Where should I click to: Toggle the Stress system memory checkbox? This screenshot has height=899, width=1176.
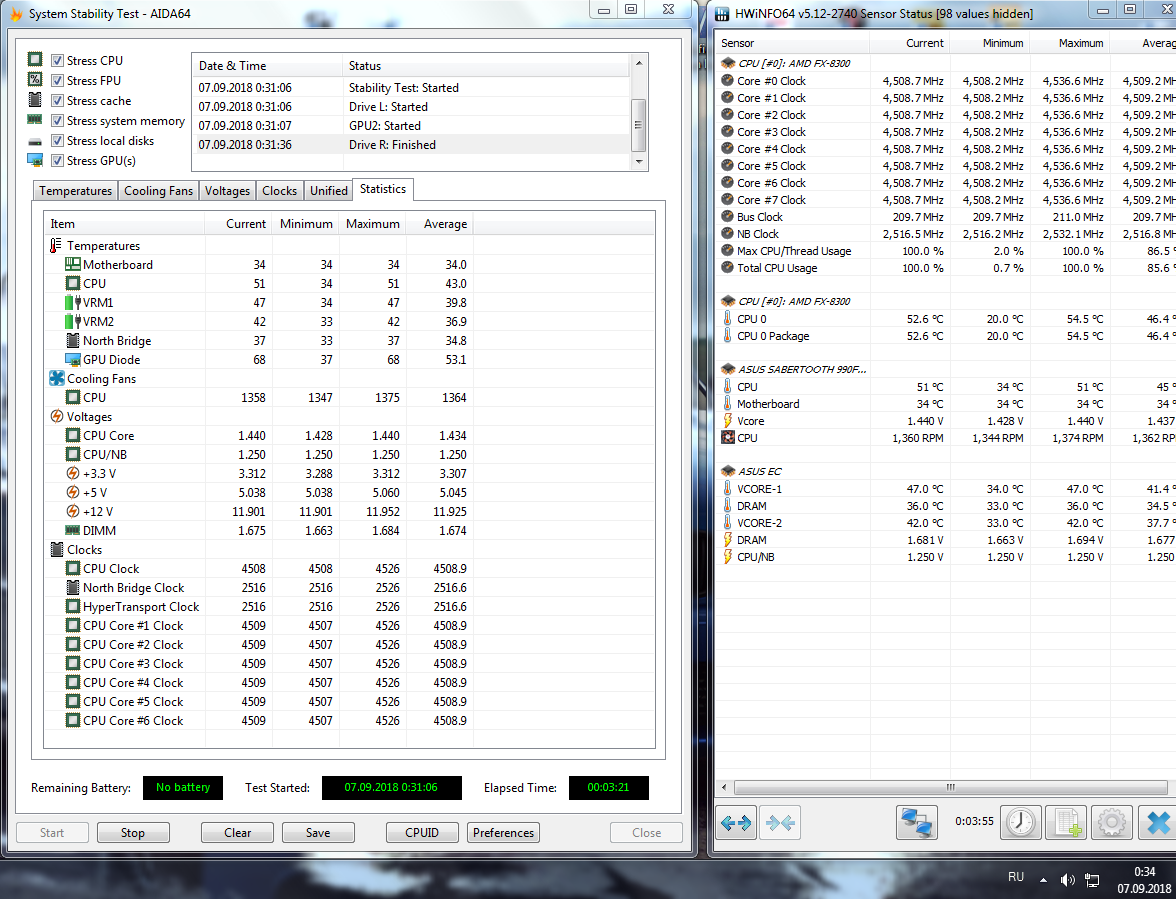click(57, 120)
